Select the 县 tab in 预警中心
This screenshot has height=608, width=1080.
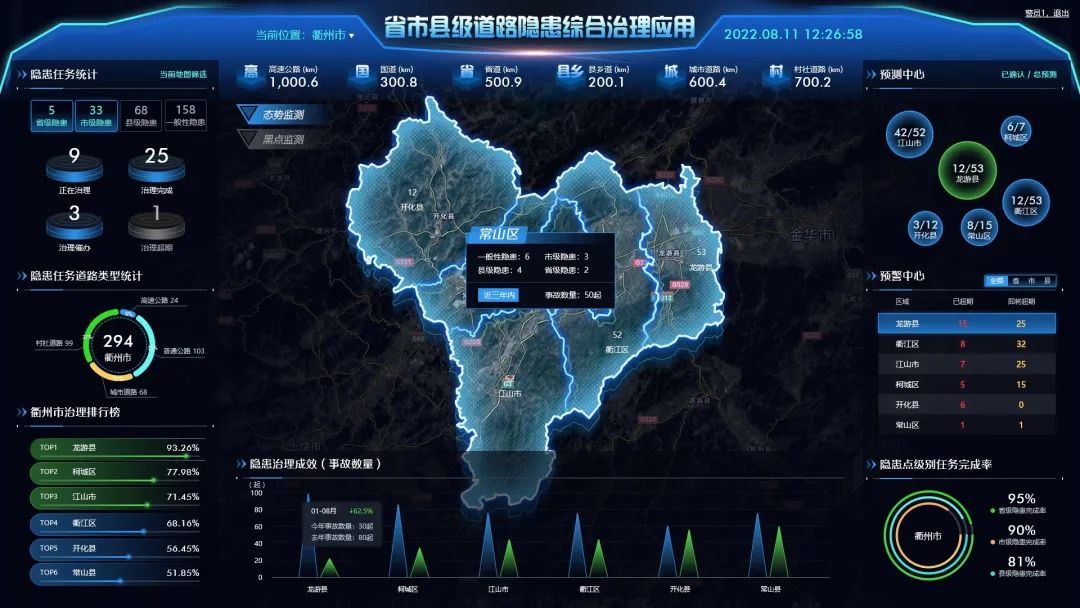[1046, 281]
